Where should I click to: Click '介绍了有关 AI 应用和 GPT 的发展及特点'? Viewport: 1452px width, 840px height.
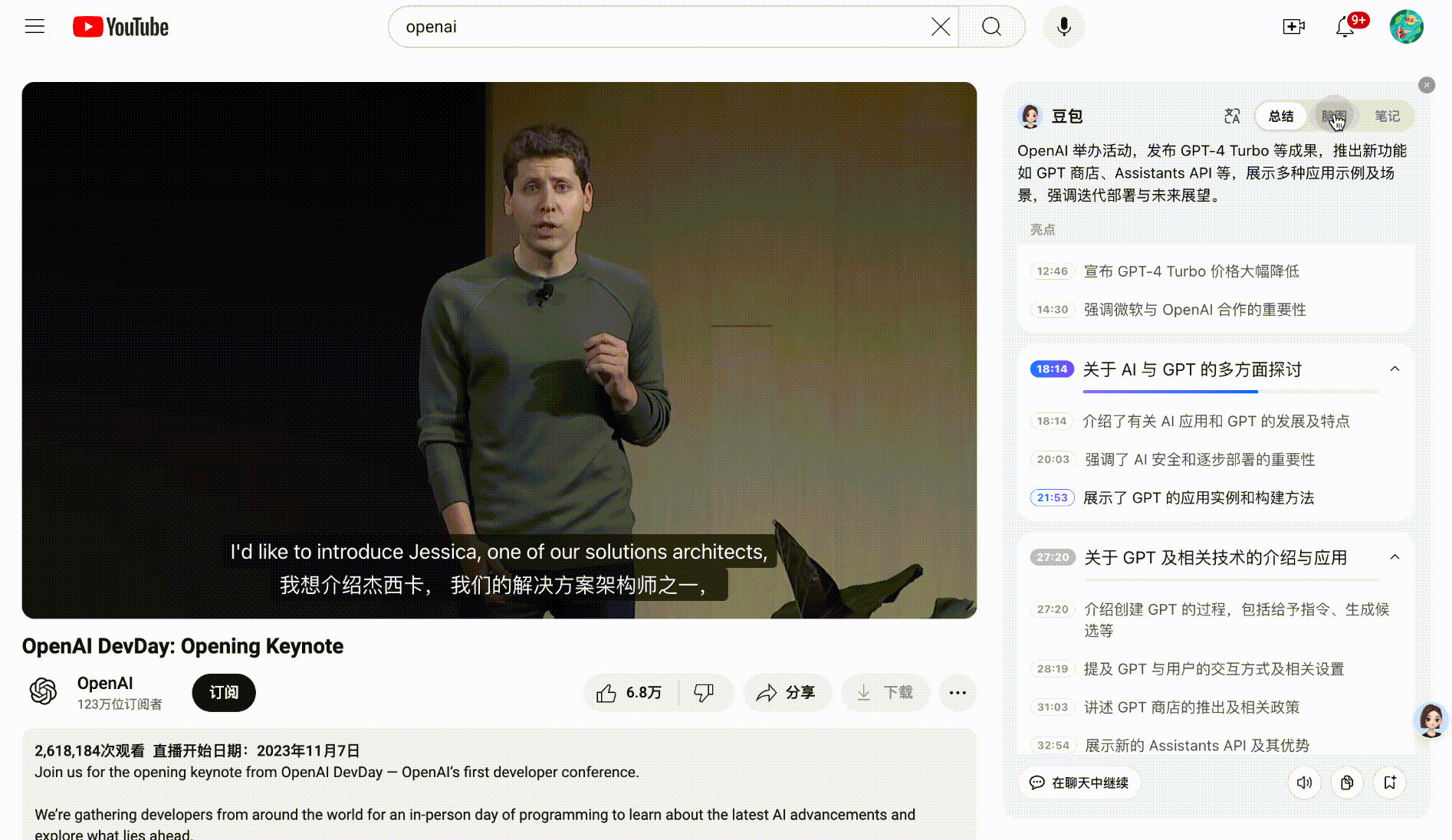(x=1216, y=421)
